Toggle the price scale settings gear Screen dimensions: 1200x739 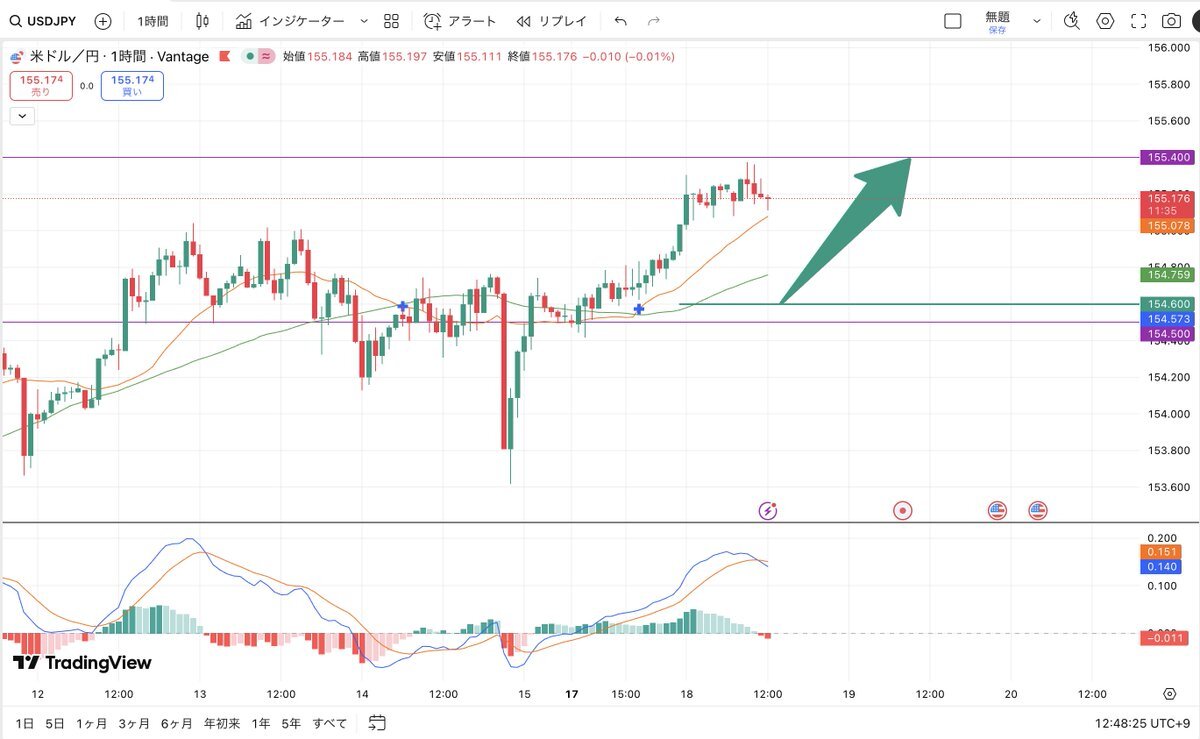[1169, 694]
